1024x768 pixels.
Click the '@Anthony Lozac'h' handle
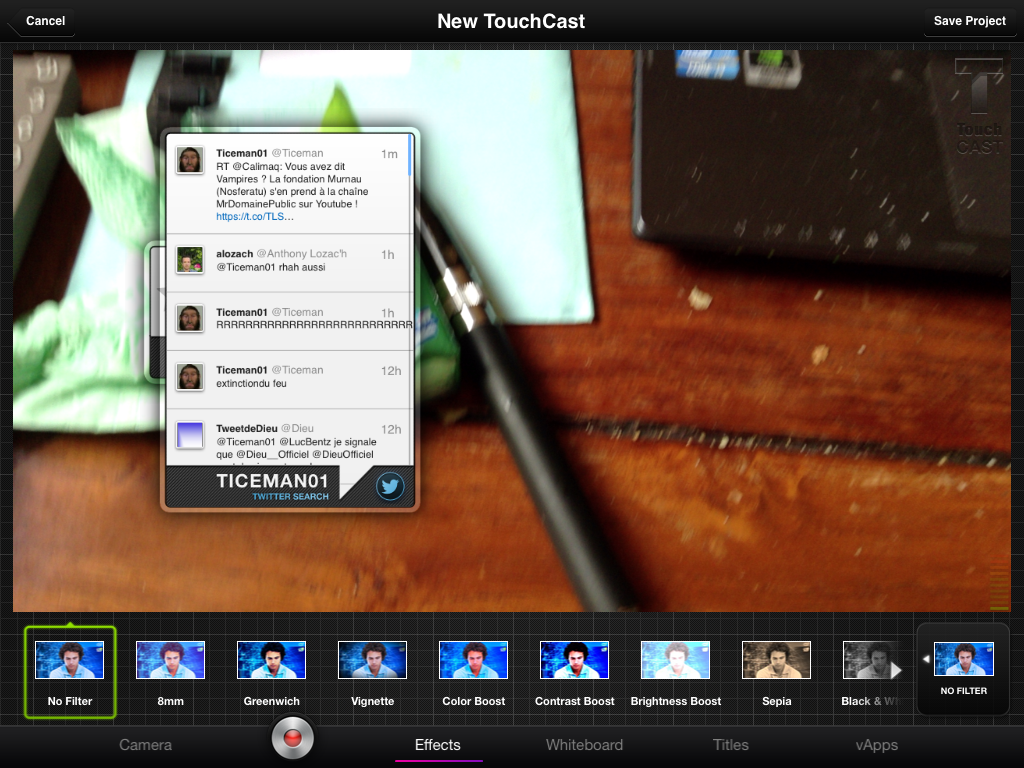click(302, 253)
